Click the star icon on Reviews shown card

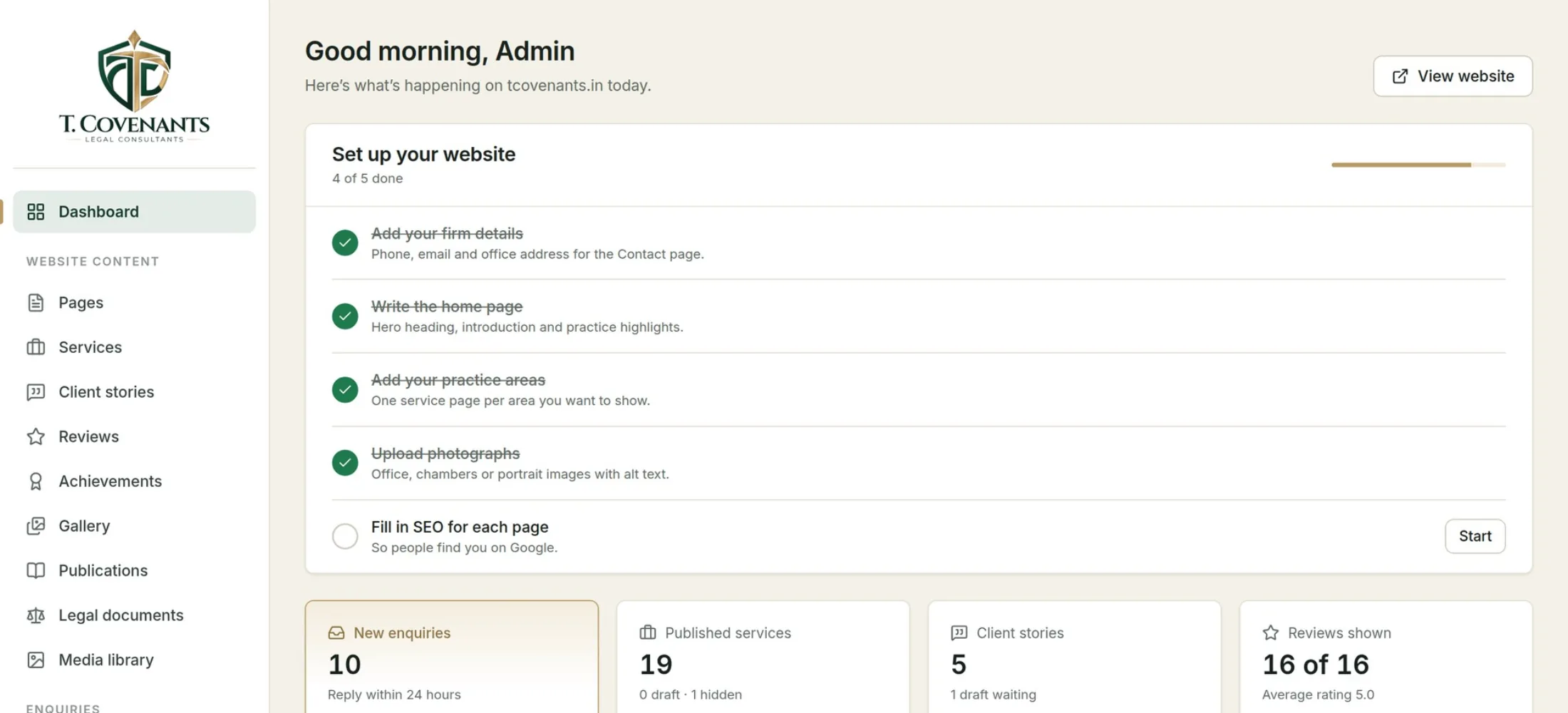(x=1271, y=632)
